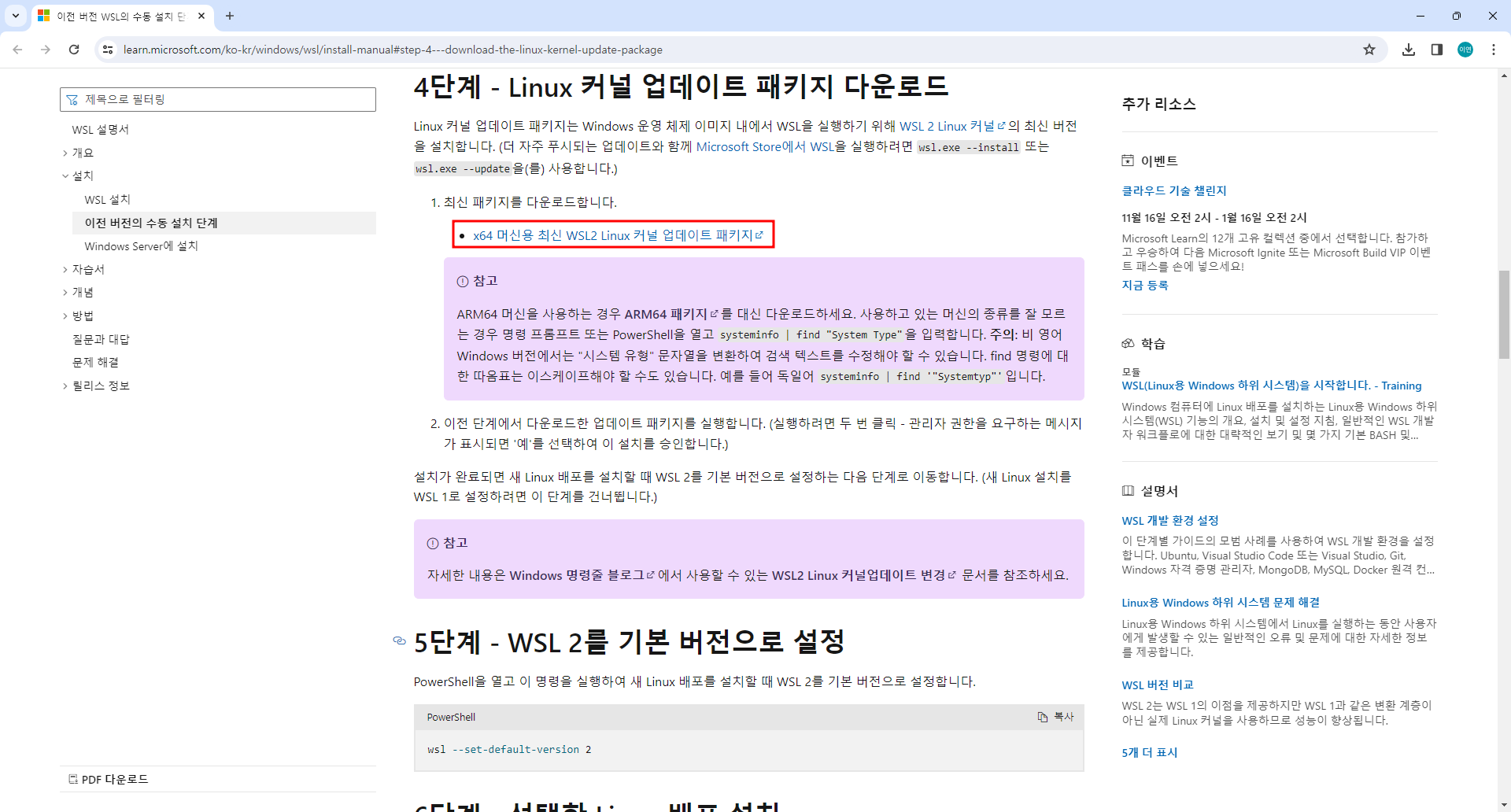Click the vertical scrollbar thumb

pyautogui.click(x=1504, y=315)
